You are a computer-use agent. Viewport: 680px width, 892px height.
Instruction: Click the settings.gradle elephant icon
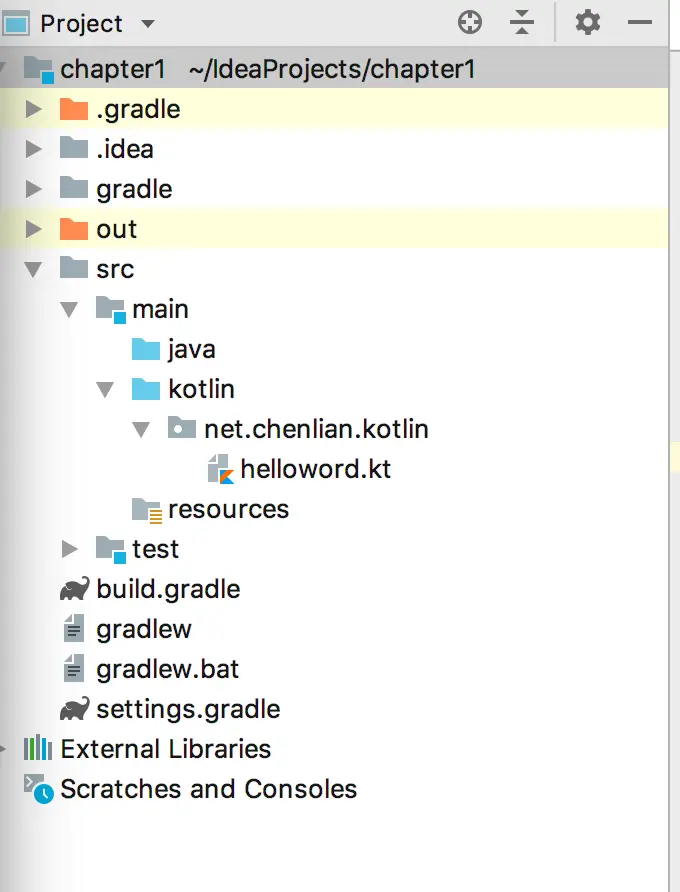[74, 709]
